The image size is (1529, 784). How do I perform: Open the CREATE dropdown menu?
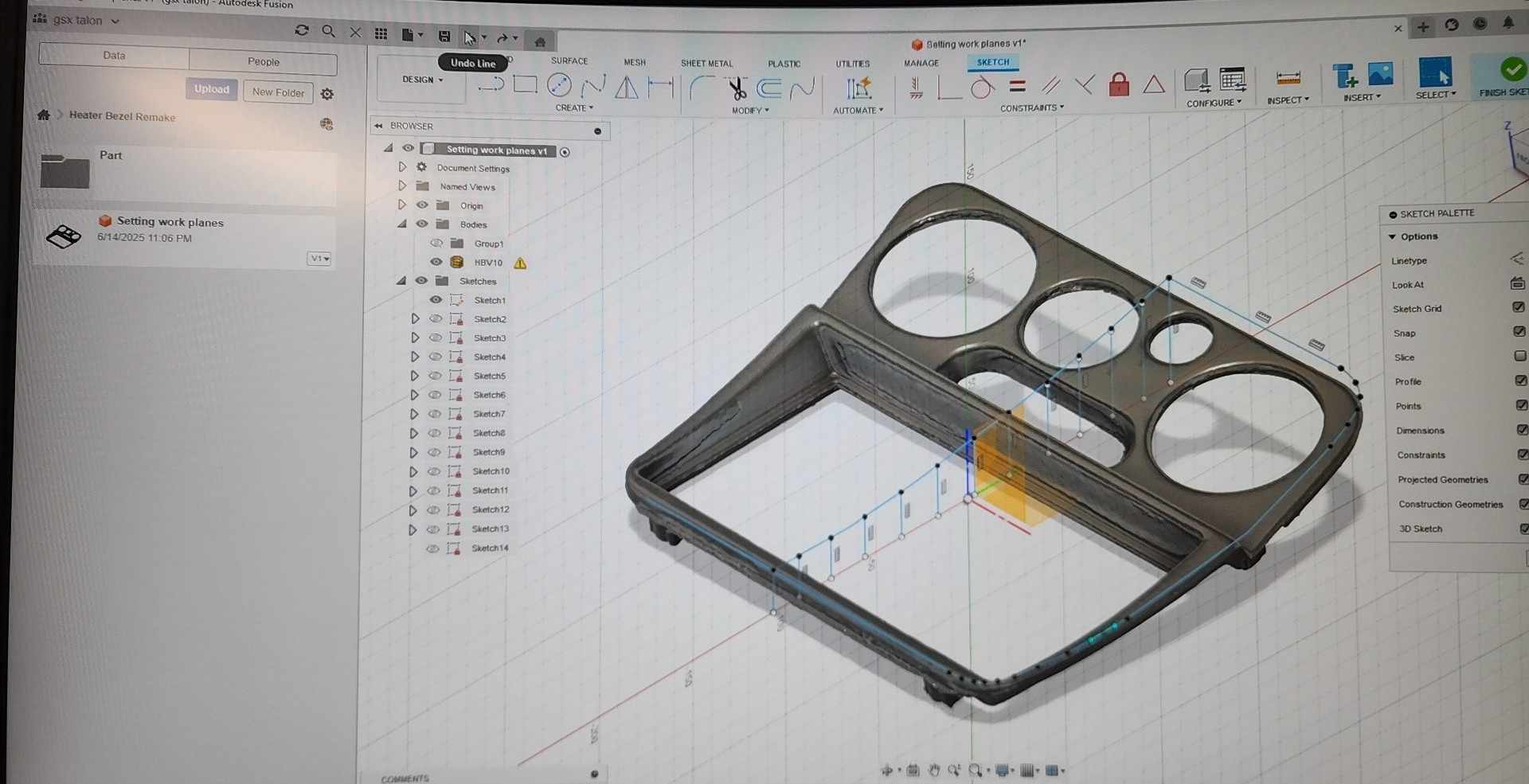pyautogui.click(x=574, y=107)
